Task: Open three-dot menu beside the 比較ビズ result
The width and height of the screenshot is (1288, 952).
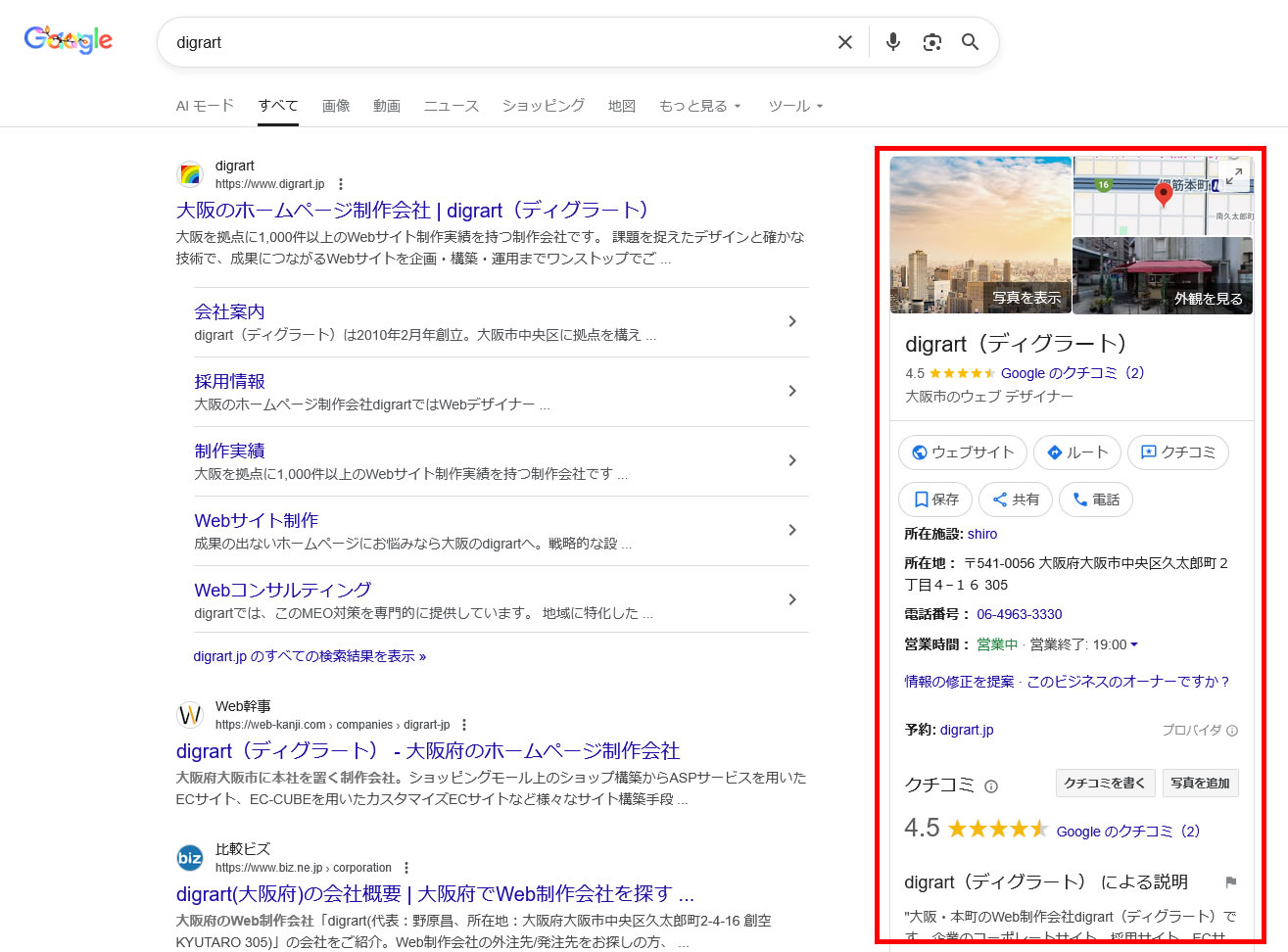Action: [406, 869]
